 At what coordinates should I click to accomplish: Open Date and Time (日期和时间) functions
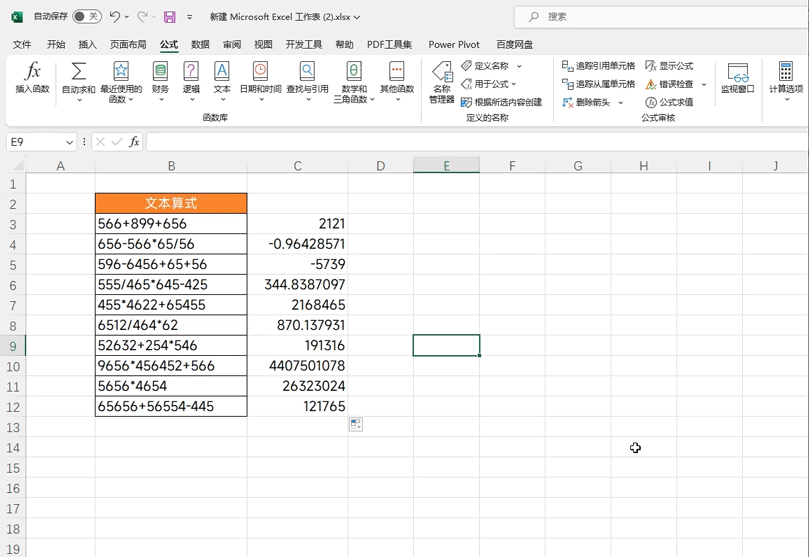click(261, 80)
